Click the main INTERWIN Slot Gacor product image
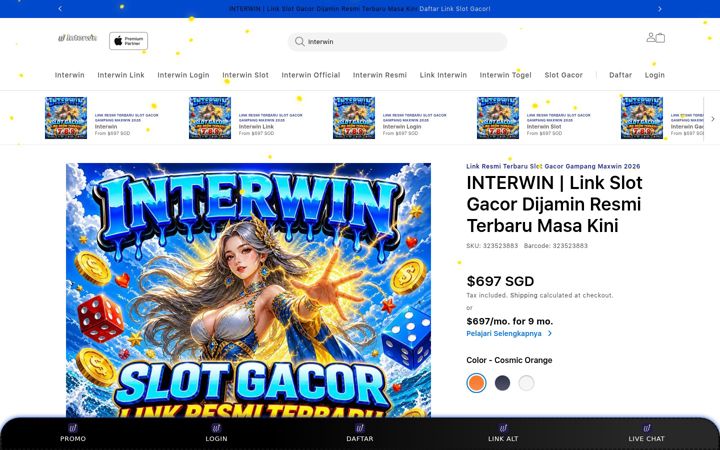This screenshot has height=450, width=720. 248,290
